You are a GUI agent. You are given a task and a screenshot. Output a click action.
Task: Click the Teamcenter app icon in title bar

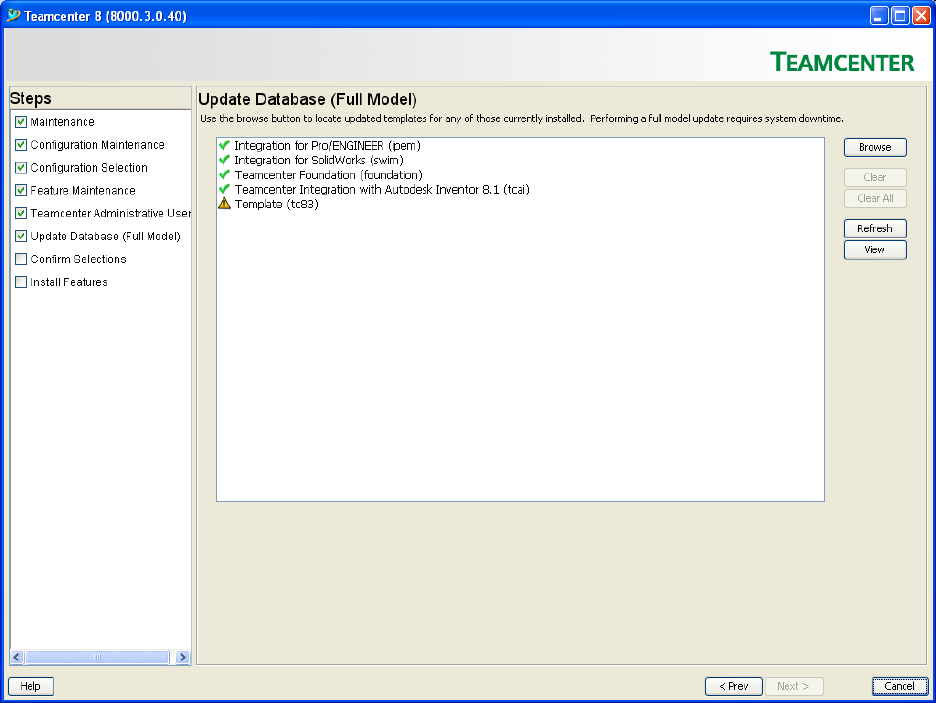coord(13,16)
